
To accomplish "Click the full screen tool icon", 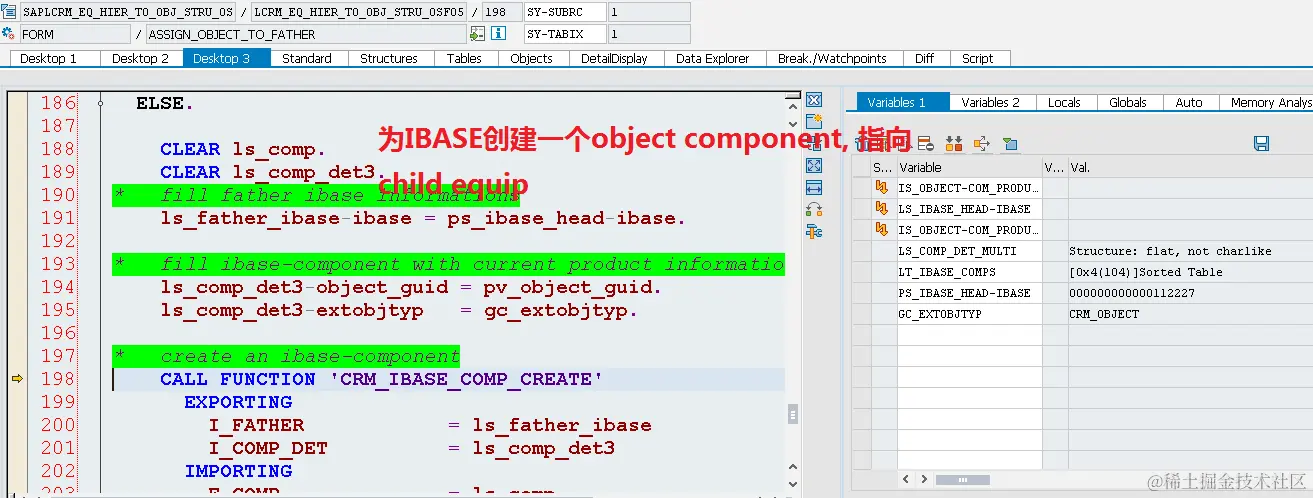I will (x=814, y=166).
